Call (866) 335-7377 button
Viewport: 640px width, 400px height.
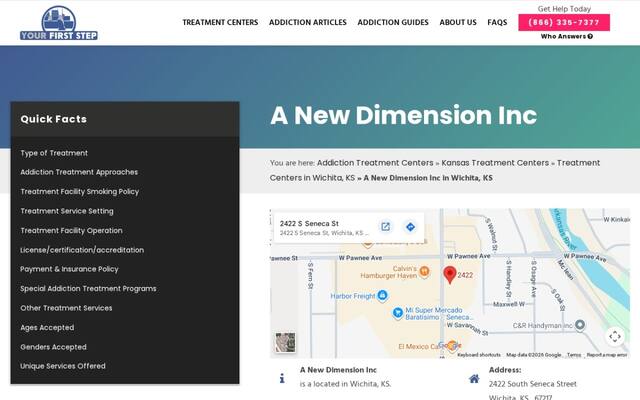[564, 22]
